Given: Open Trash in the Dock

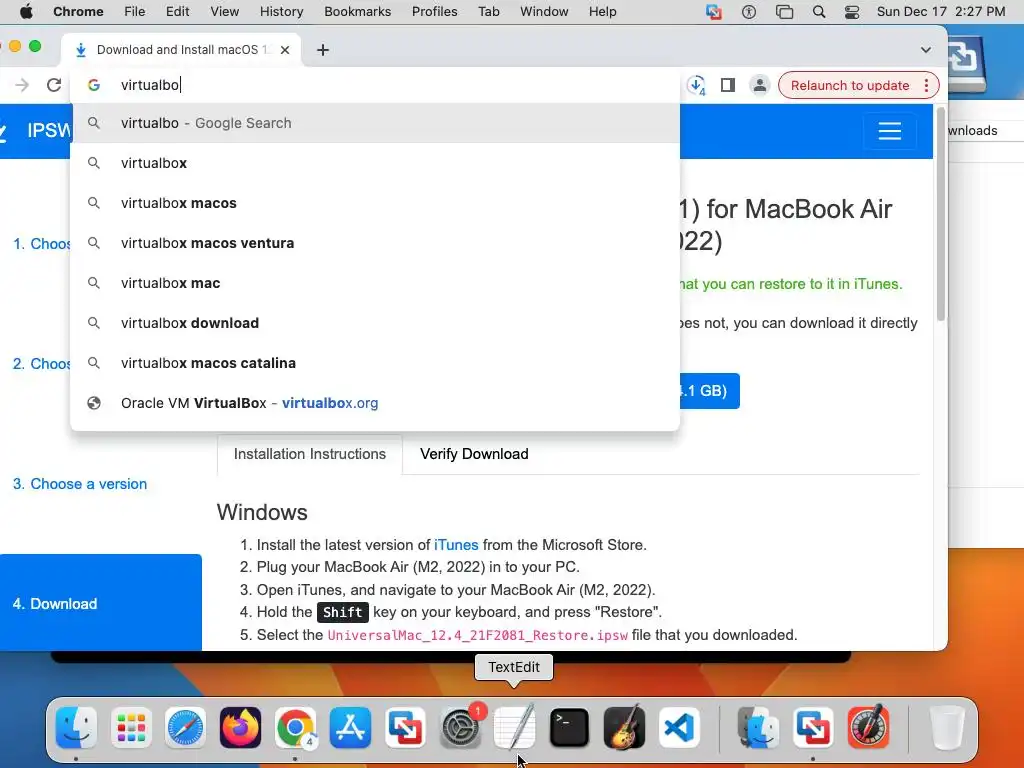Looking at the screenshot, I should tap(947, 728).
